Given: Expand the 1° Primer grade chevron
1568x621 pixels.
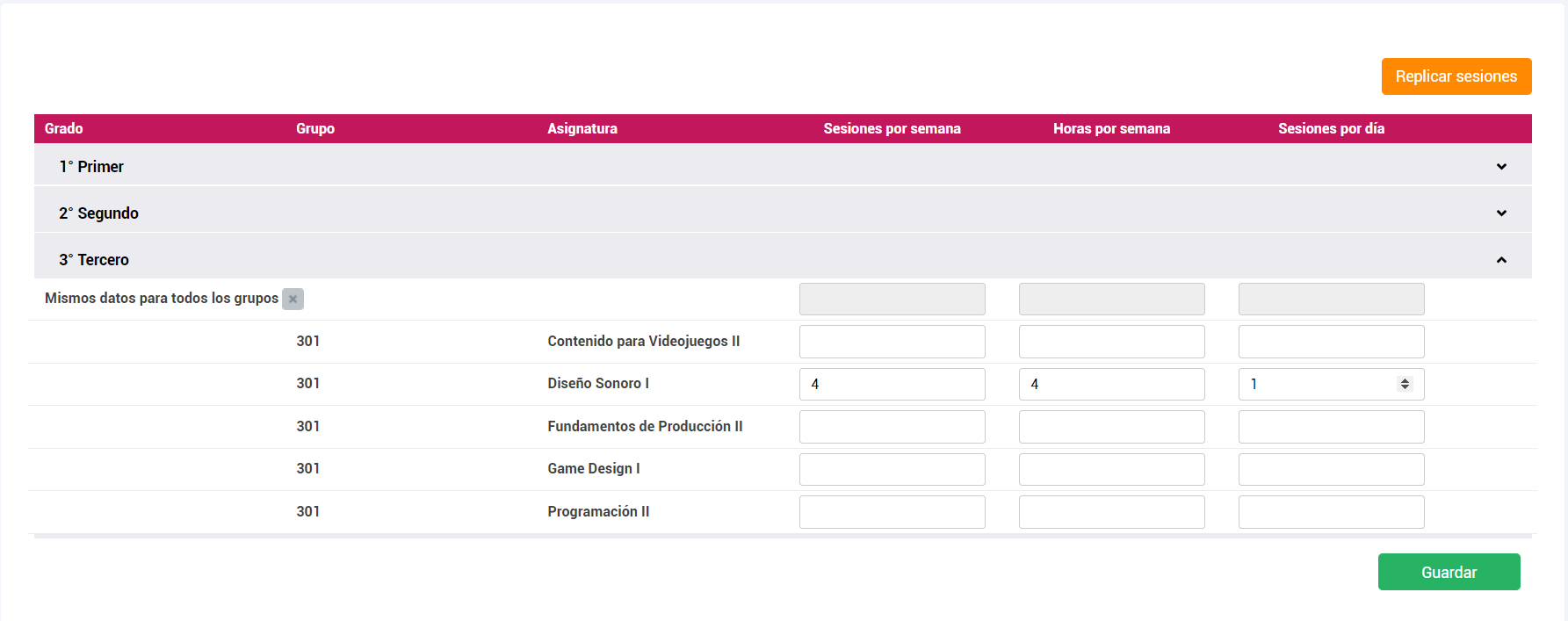Looking at the screenshot, I should click(x=1501, y=167).
